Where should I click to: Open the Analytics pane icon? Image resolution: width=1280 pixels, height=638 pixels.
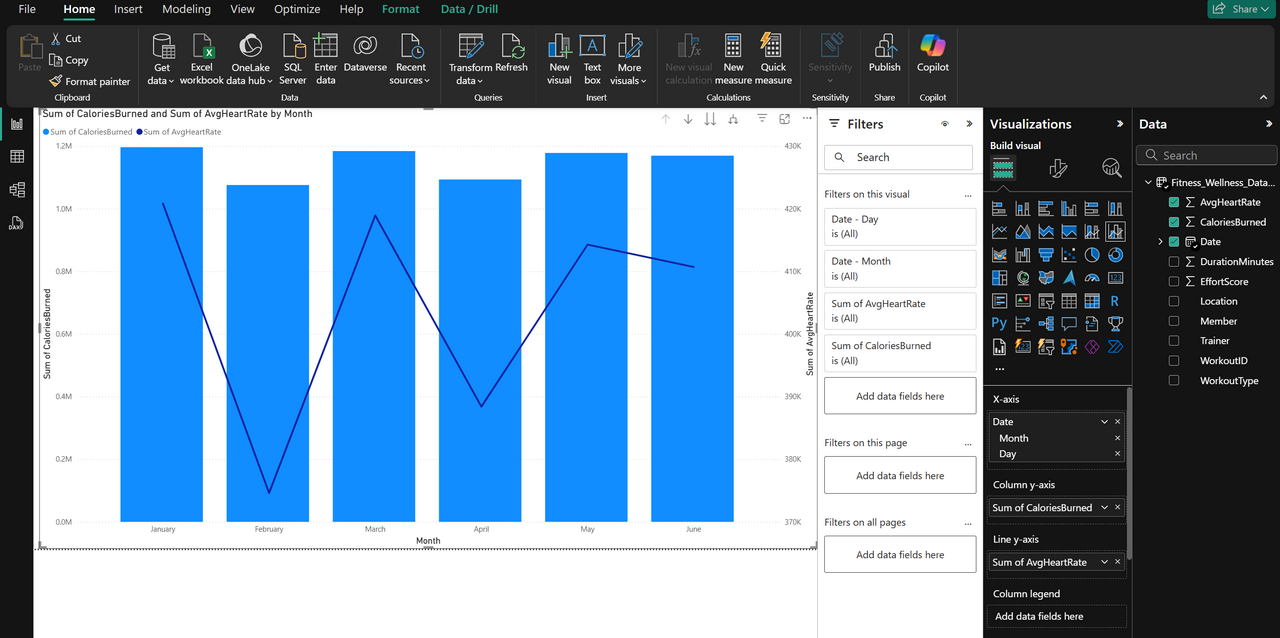[1111, 169]
